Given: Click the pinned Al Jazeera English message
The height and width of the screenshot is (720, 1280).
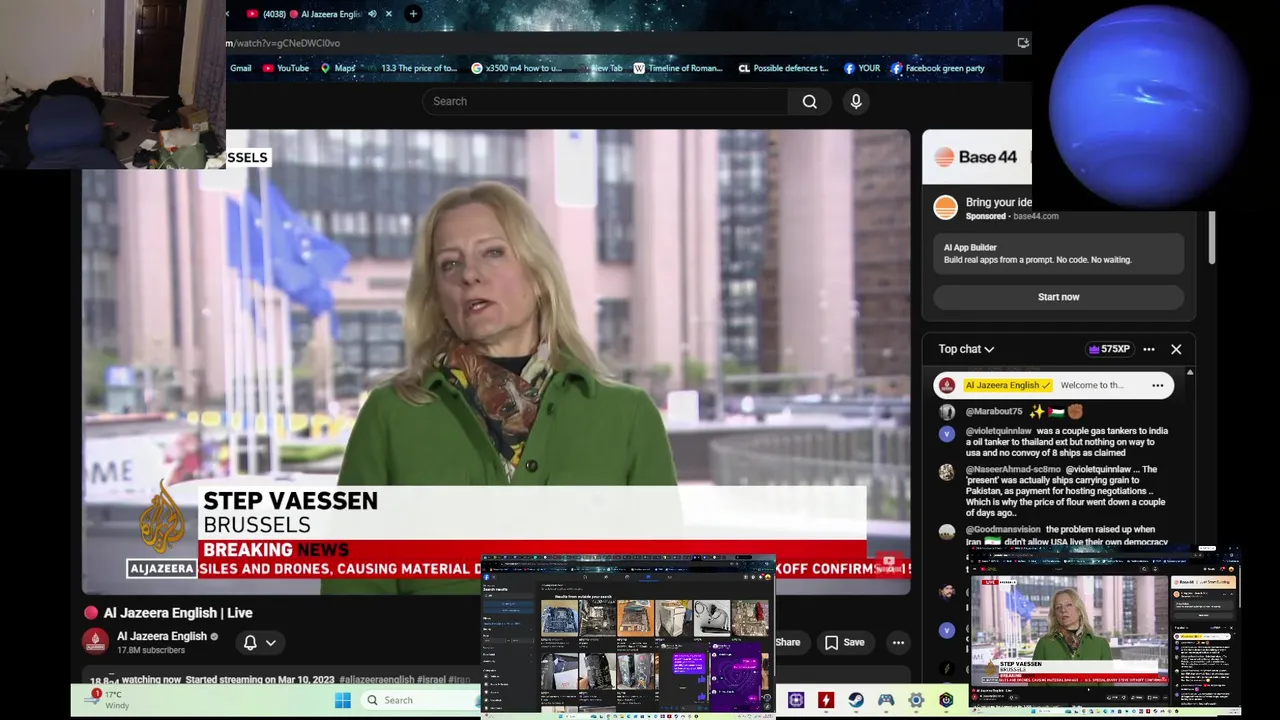Looking at the screenshot, I should pyautogui.click(x=1053, y=385).
